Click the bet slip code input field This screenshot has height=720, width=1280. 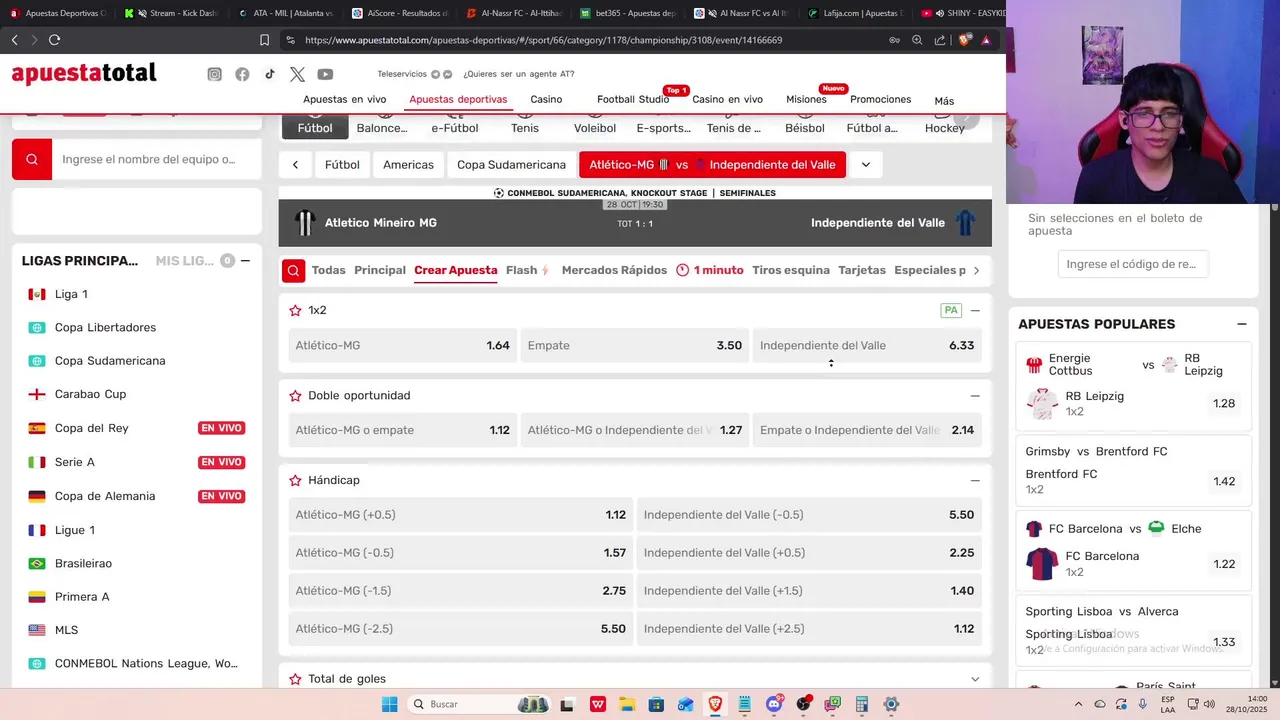[x=1132, y=264]
